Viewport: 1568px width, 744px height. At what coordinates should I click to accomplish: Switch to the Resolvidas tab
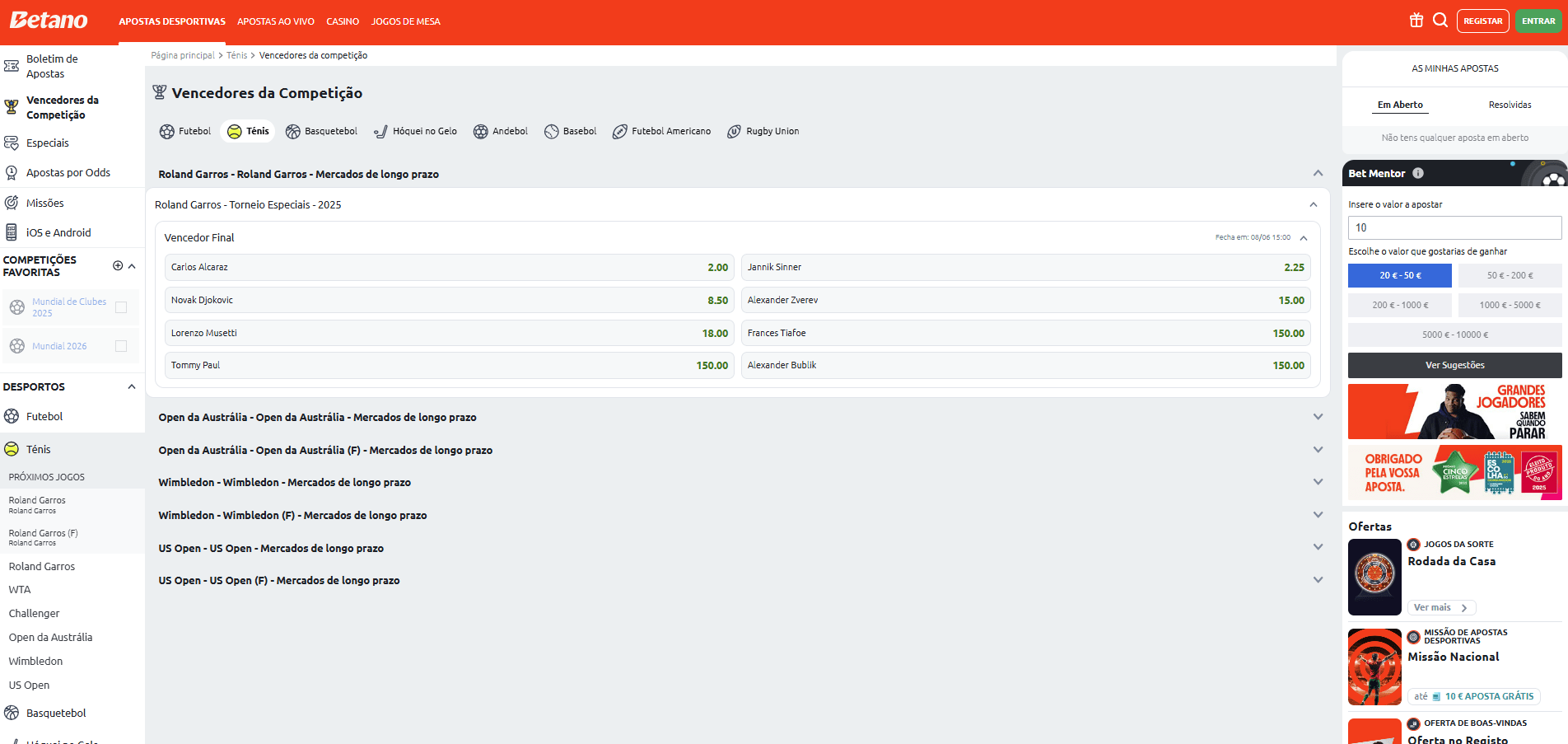tap(1510, 105)
